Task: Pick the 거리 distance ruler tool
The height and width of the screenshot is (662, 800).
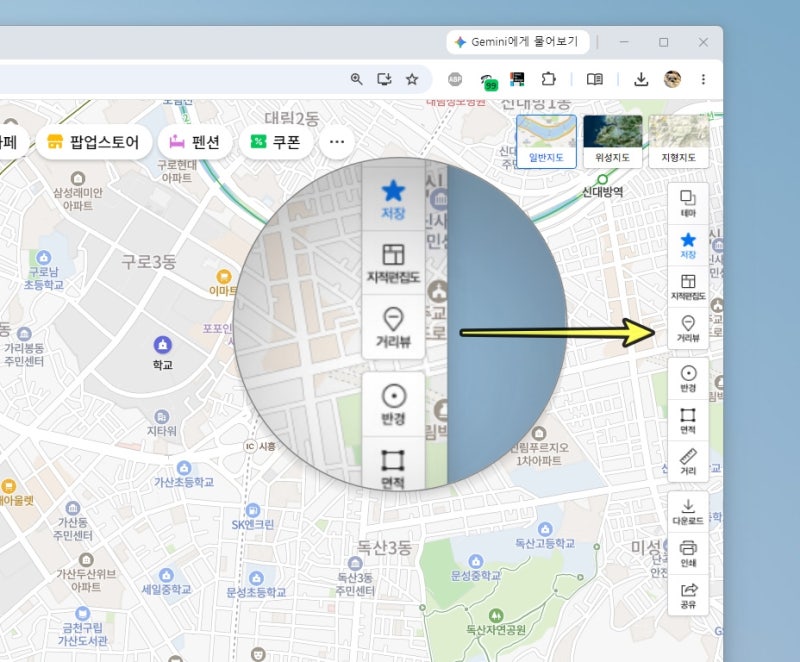Action: [x=688, y=462]
